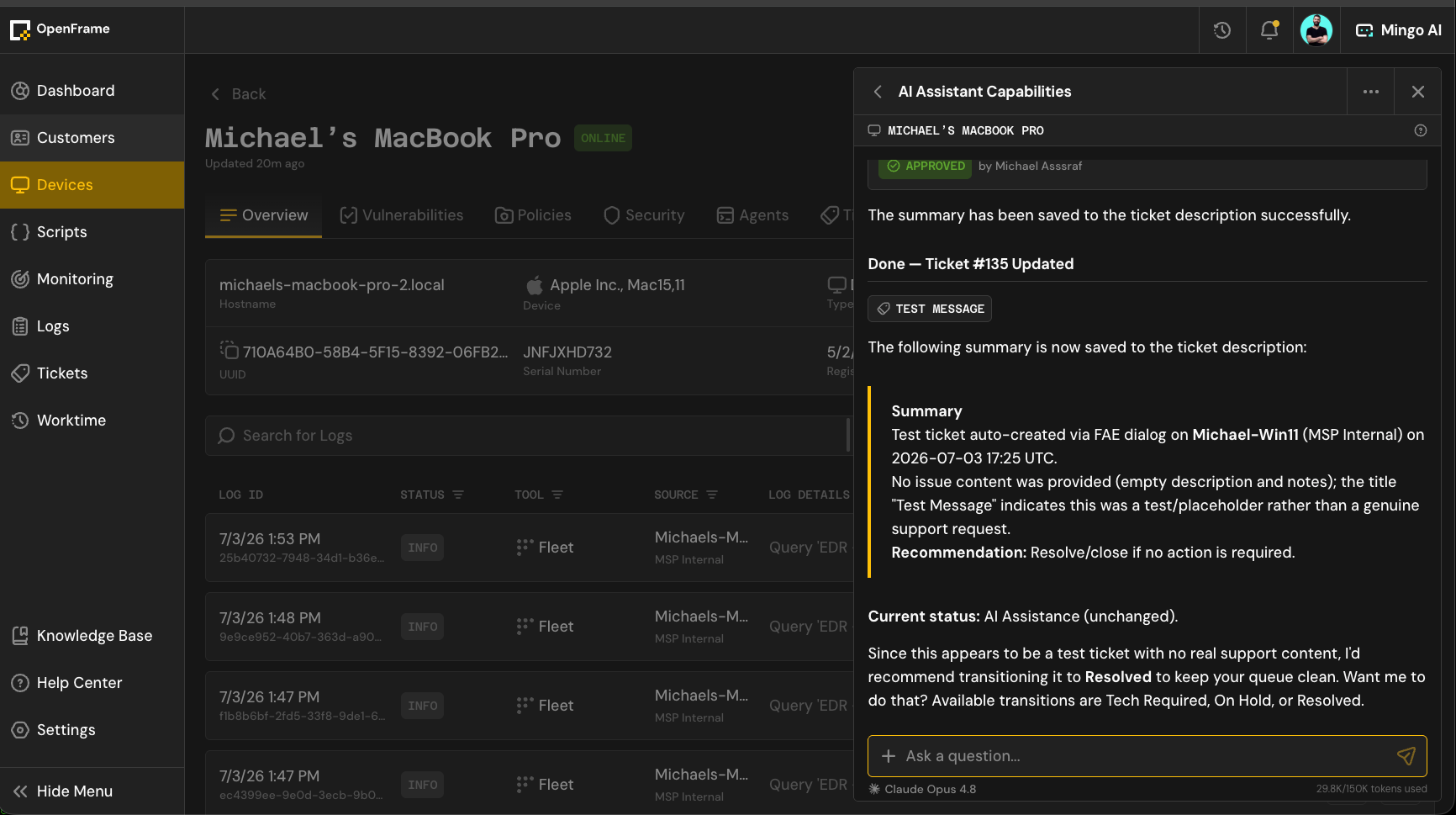Viewport: 1456px width, 815px height.
Task: Open Customers section in sidebar
Action: (92, 138)
